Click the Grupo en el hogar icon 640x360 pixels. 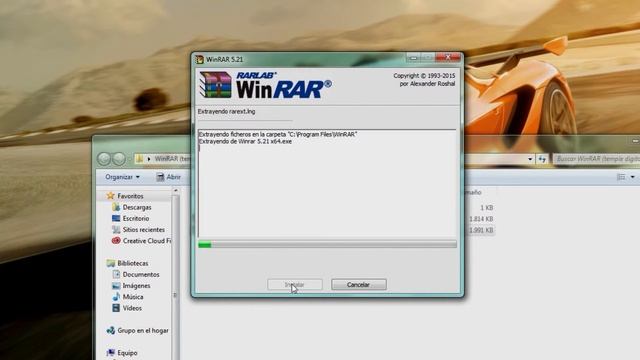pyautogui.click(x=111, y=331)
